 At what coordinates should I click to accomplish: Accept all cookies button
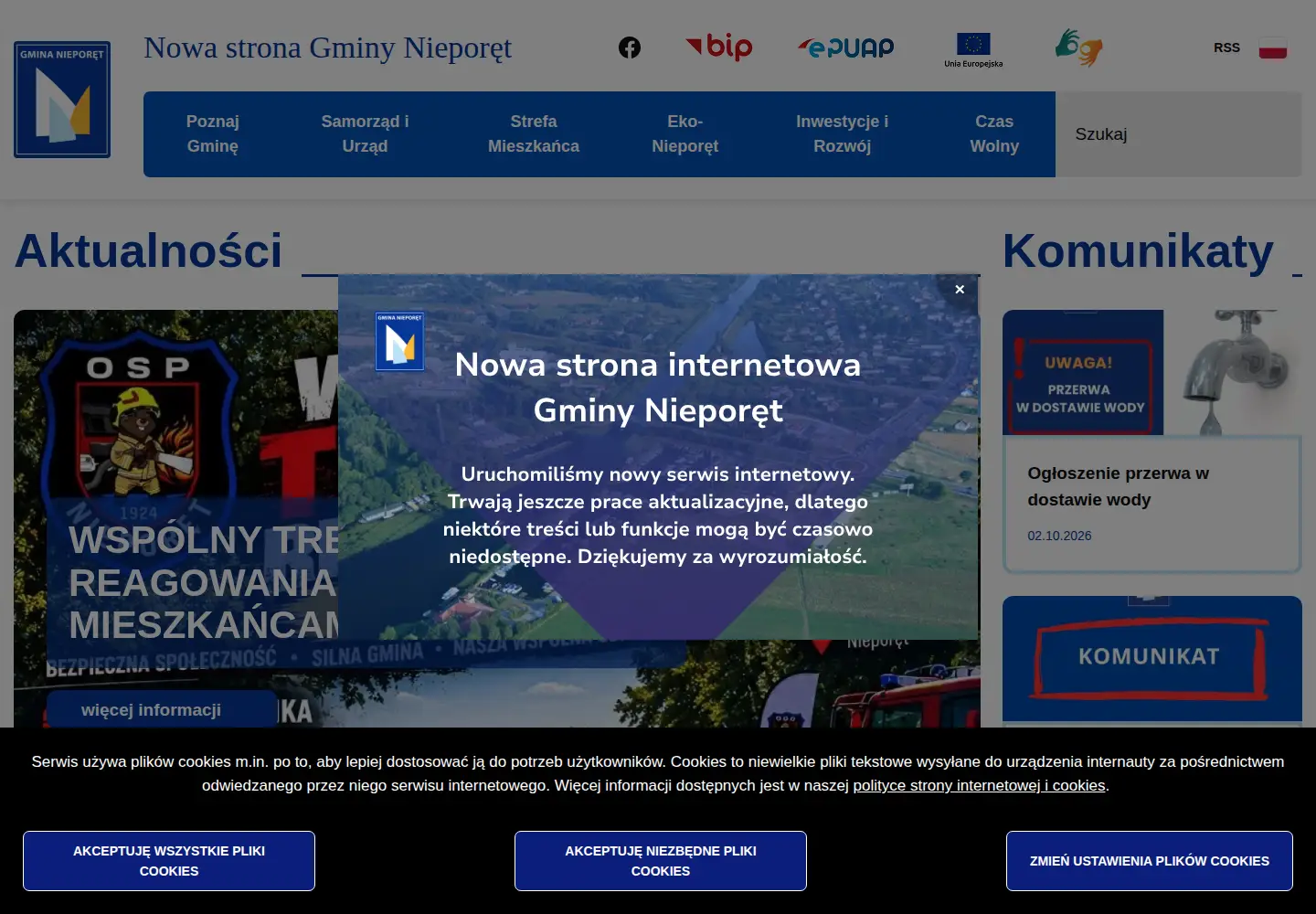(x=169, y=861)
